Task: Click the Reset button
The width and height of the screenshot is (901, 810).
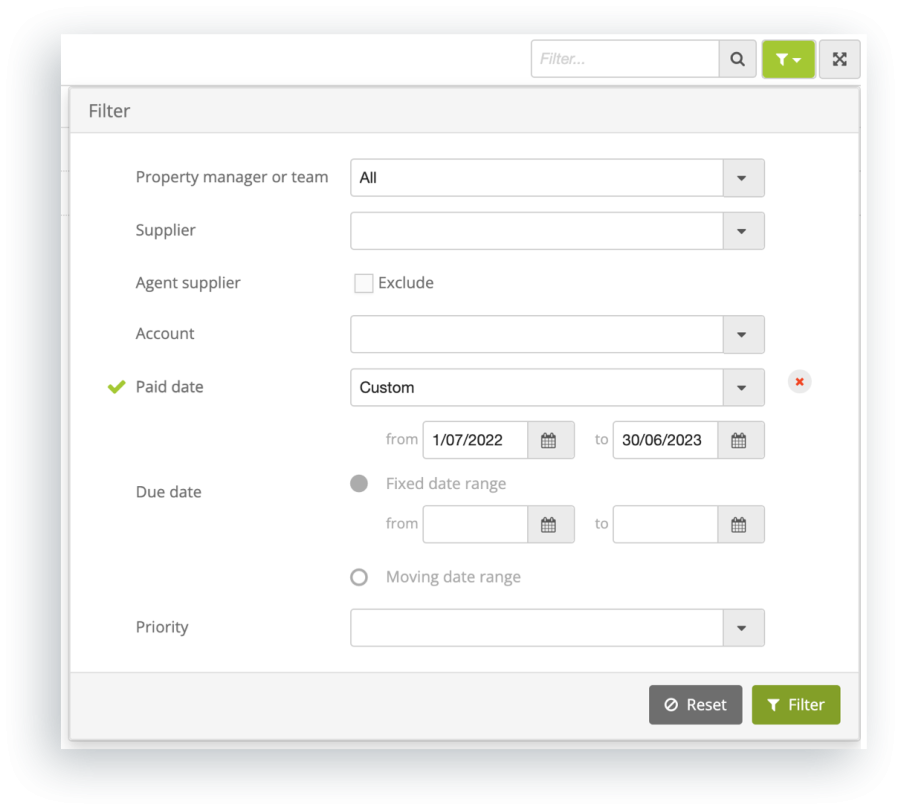Action: (695, 705)
